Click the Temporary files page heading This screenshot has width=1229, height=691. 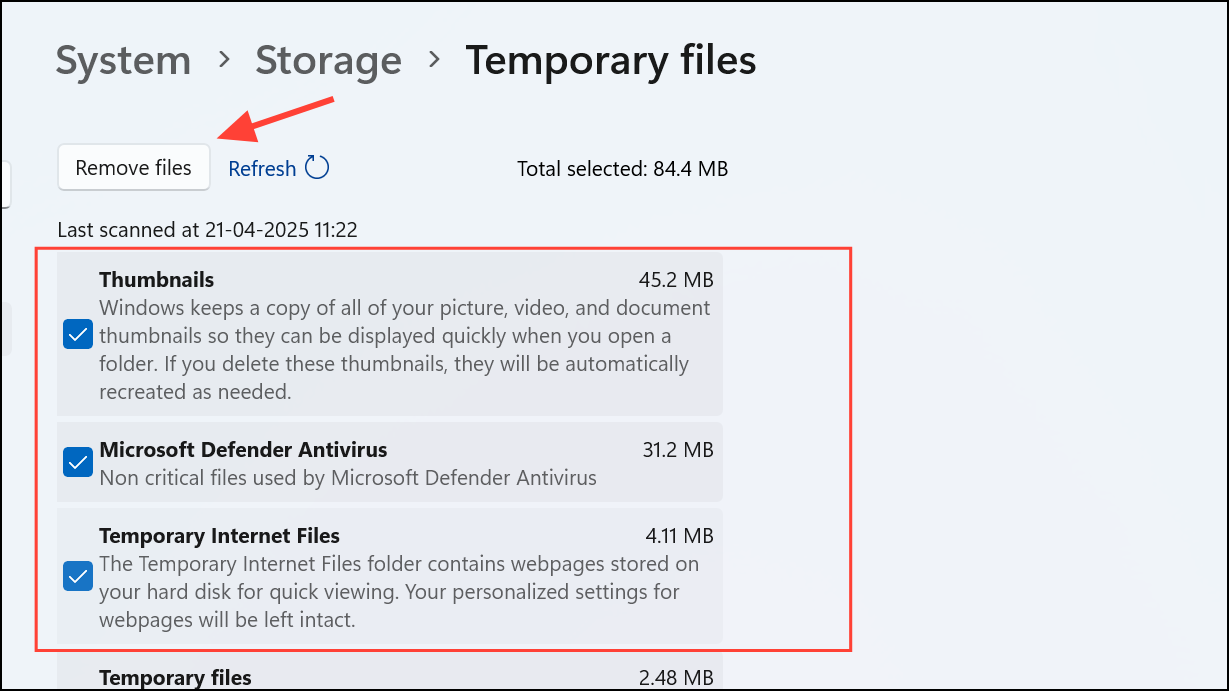coord(611,60)
